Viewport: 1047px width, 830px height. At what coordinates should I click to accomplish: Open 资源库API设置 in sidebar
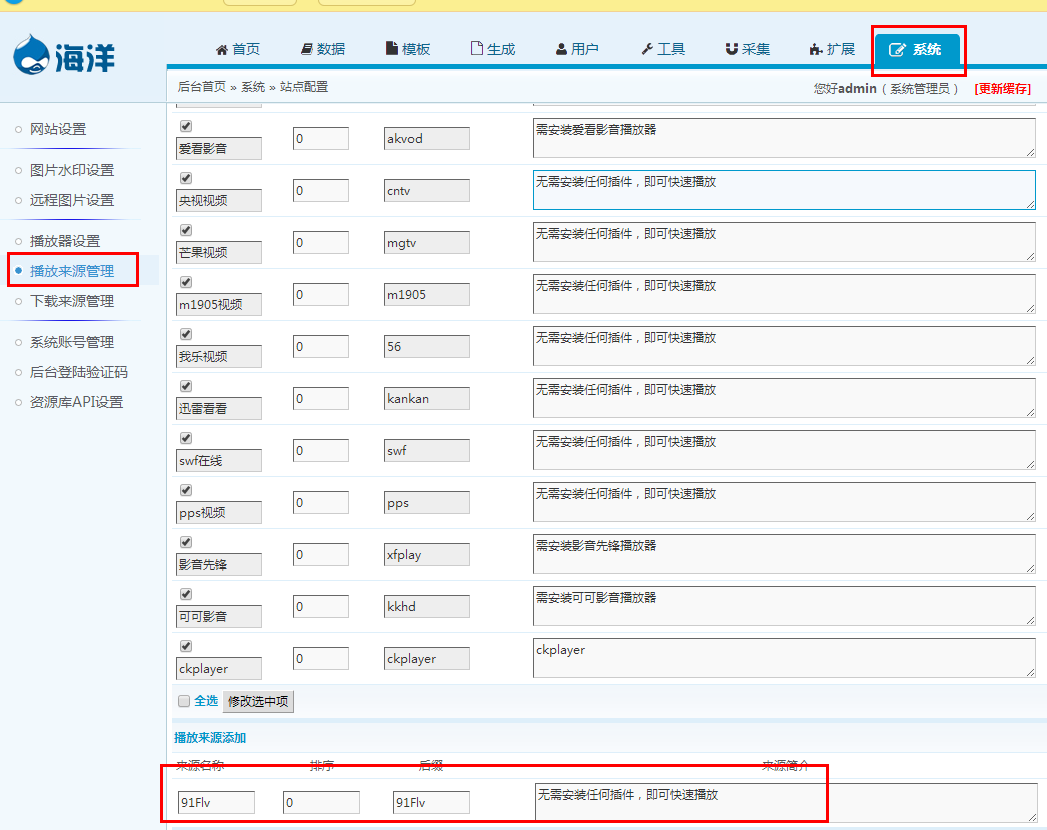[77, 403]
